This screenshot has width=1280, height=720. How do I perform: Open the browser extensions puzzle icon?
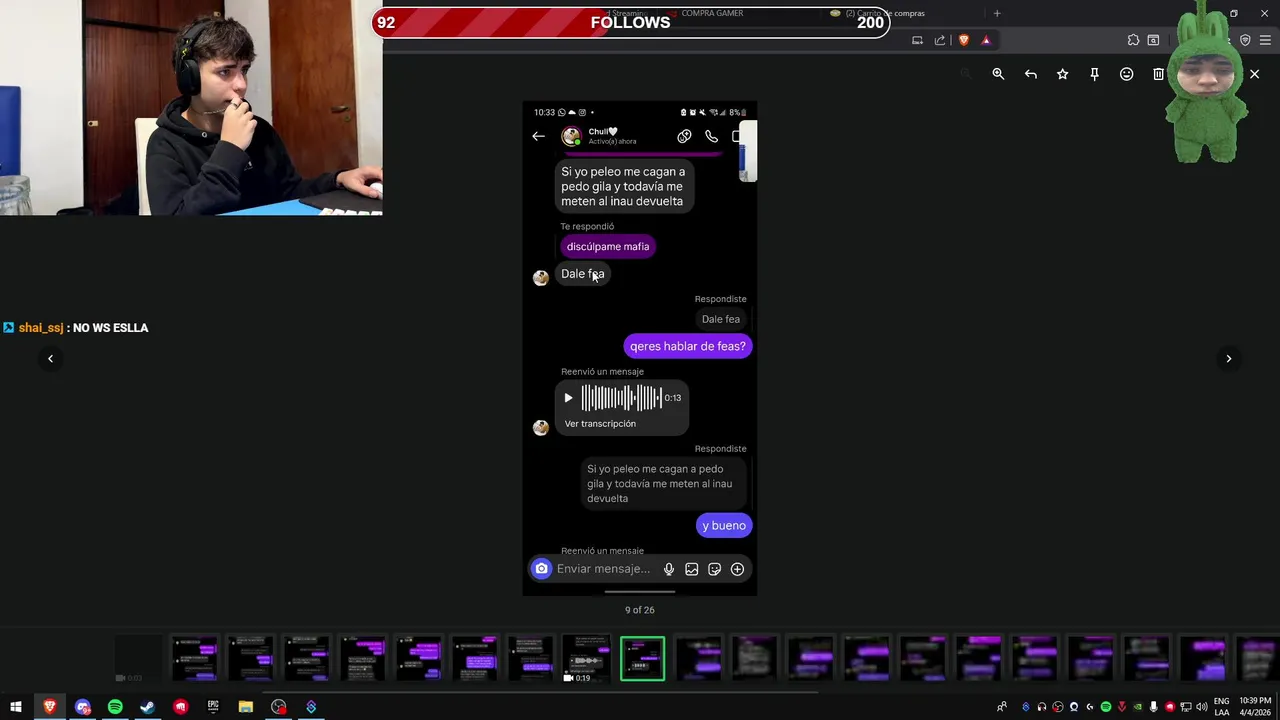[1133, 40]
